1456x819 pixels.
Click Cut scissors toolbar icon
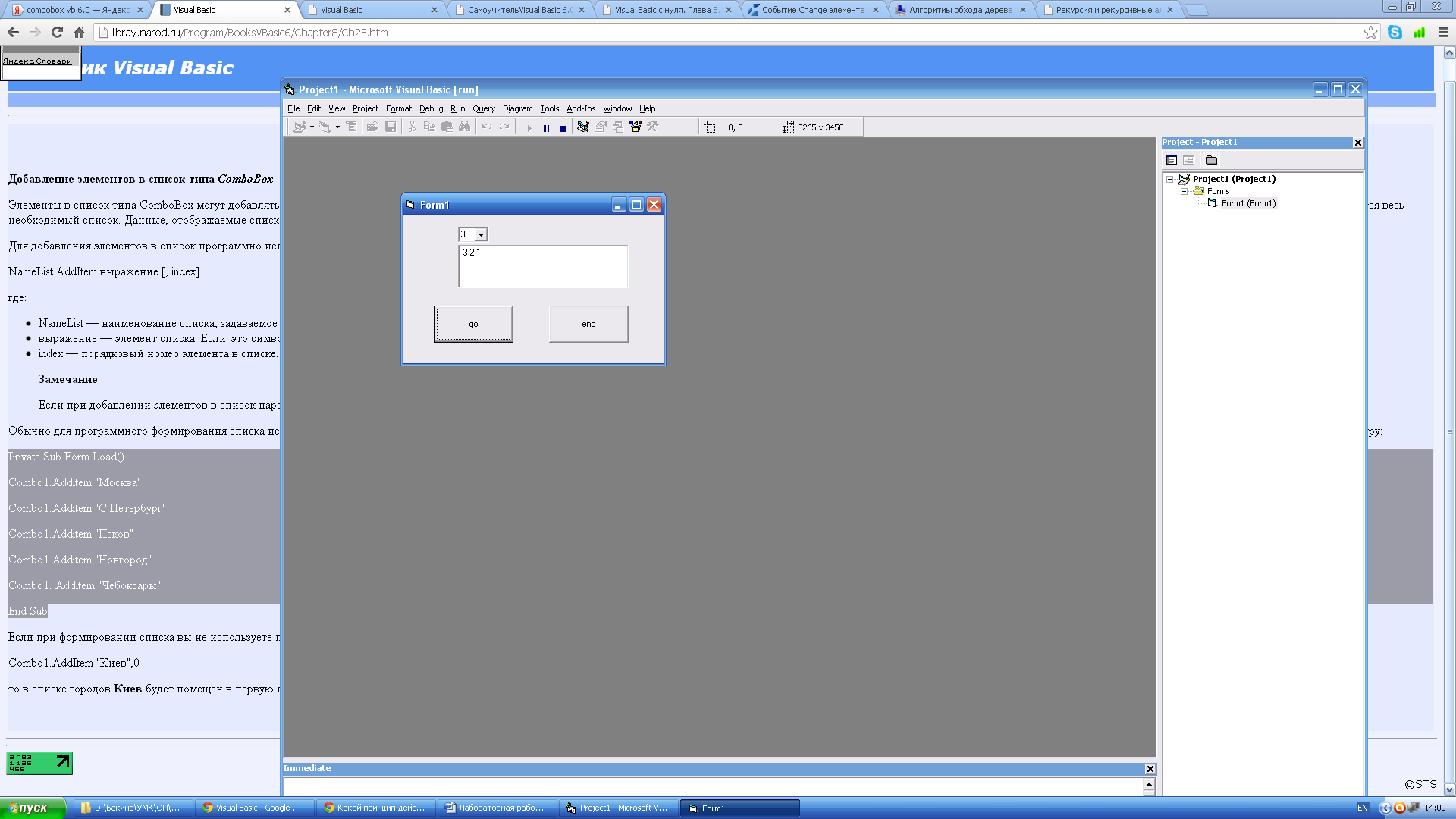point(412,127)
